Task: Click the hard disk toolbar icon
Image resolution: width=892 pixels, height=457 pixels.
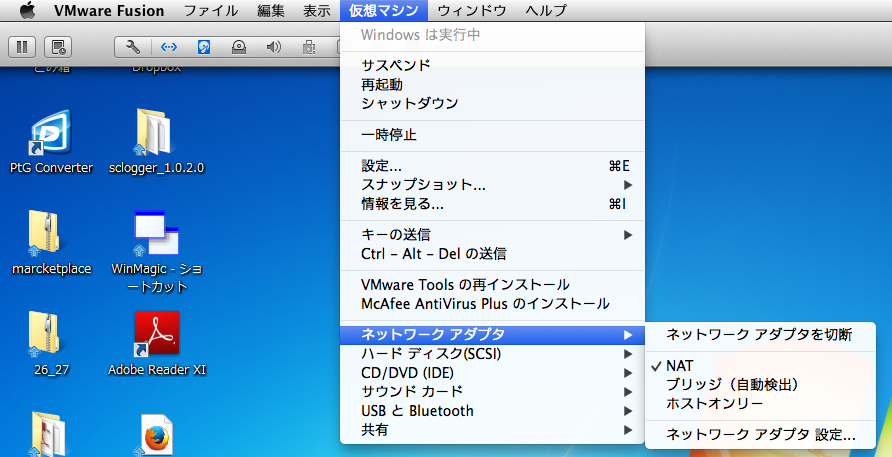Action: 204,47
